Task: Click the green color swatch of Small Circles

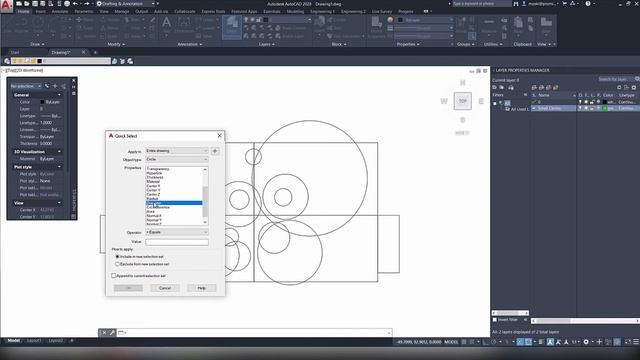Action: 605,108
